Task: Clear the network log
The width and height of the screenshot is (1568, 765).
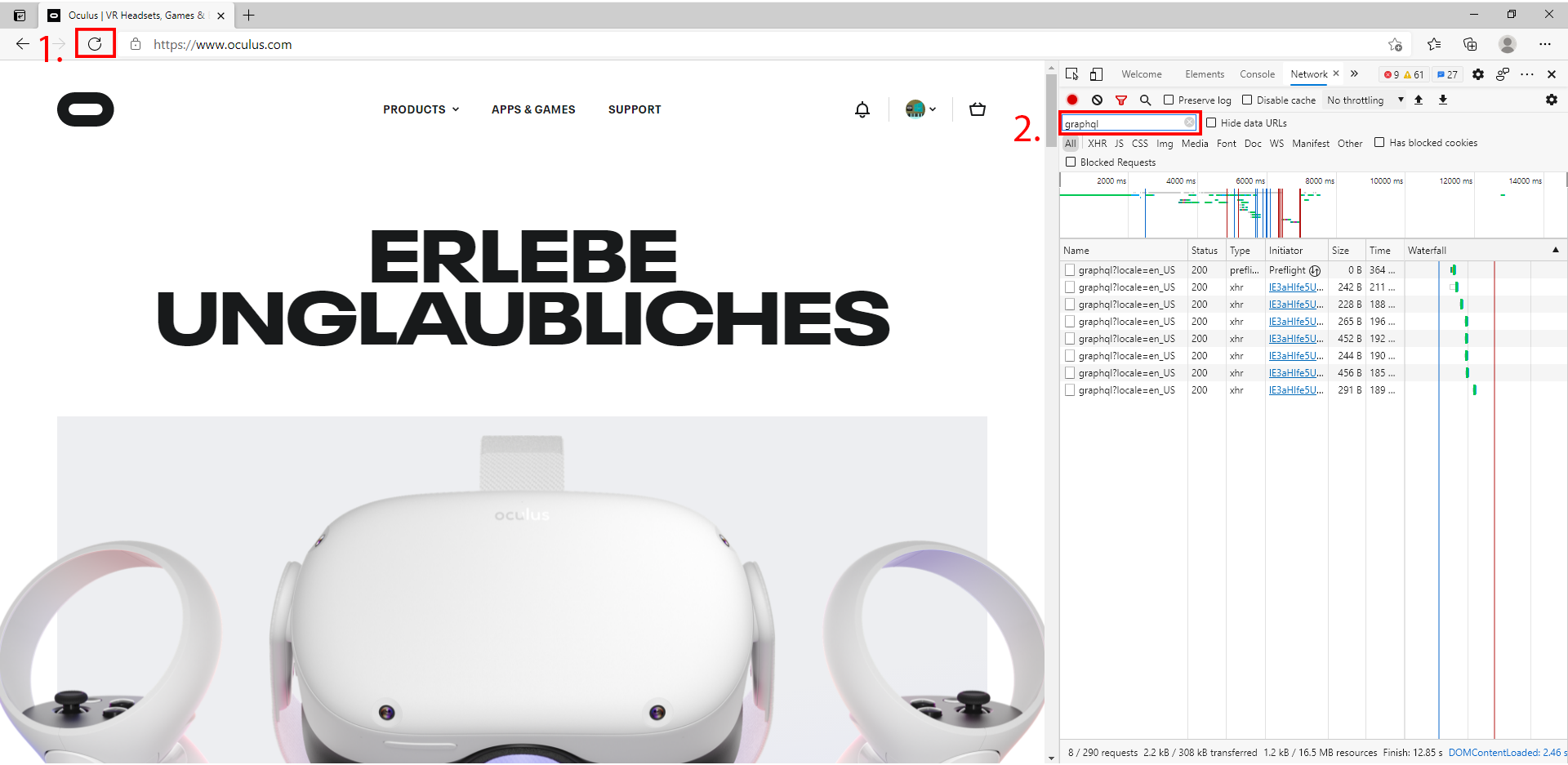Action: (1097, 100)
